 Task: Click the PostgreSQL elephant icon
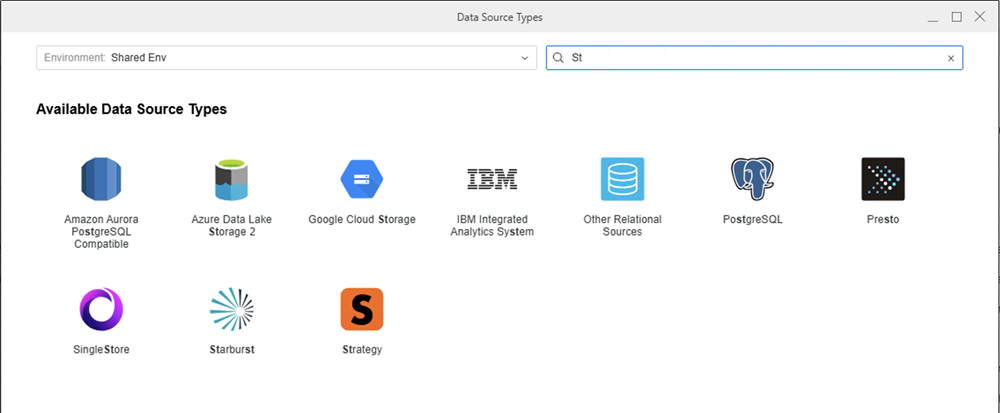point(752,179)
